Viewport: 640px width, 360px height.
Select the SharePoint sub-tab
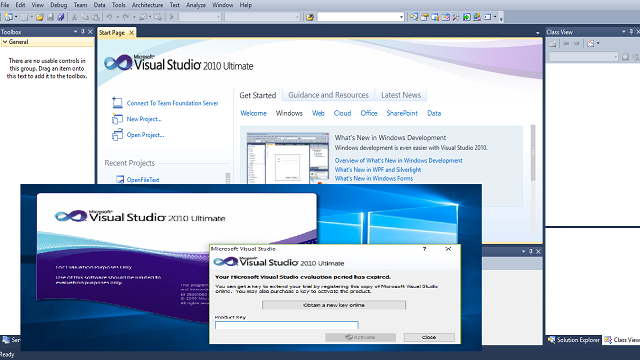point(402,113)
